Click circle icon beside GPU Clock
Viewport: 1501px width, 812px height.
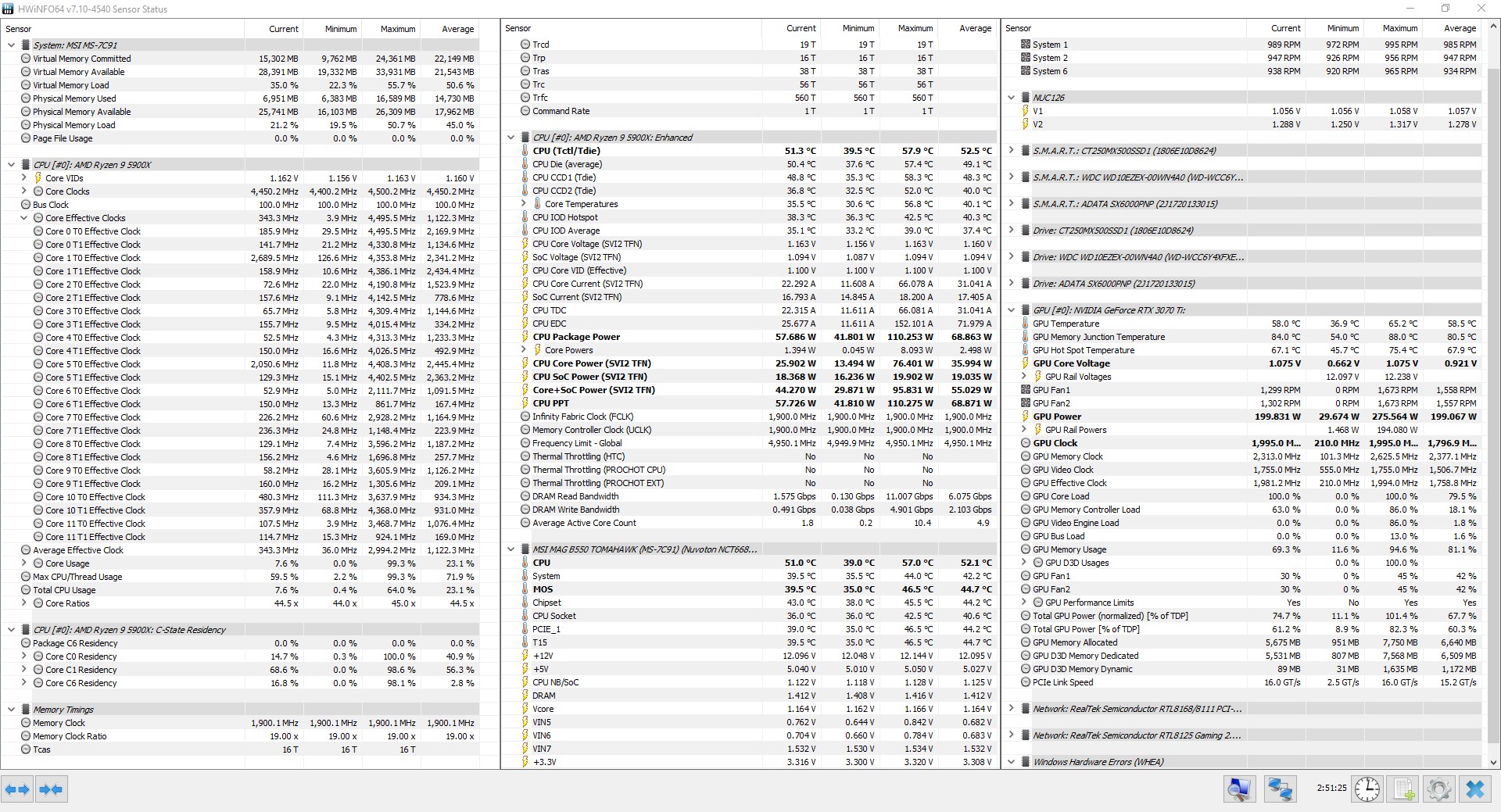(1026, 443)
